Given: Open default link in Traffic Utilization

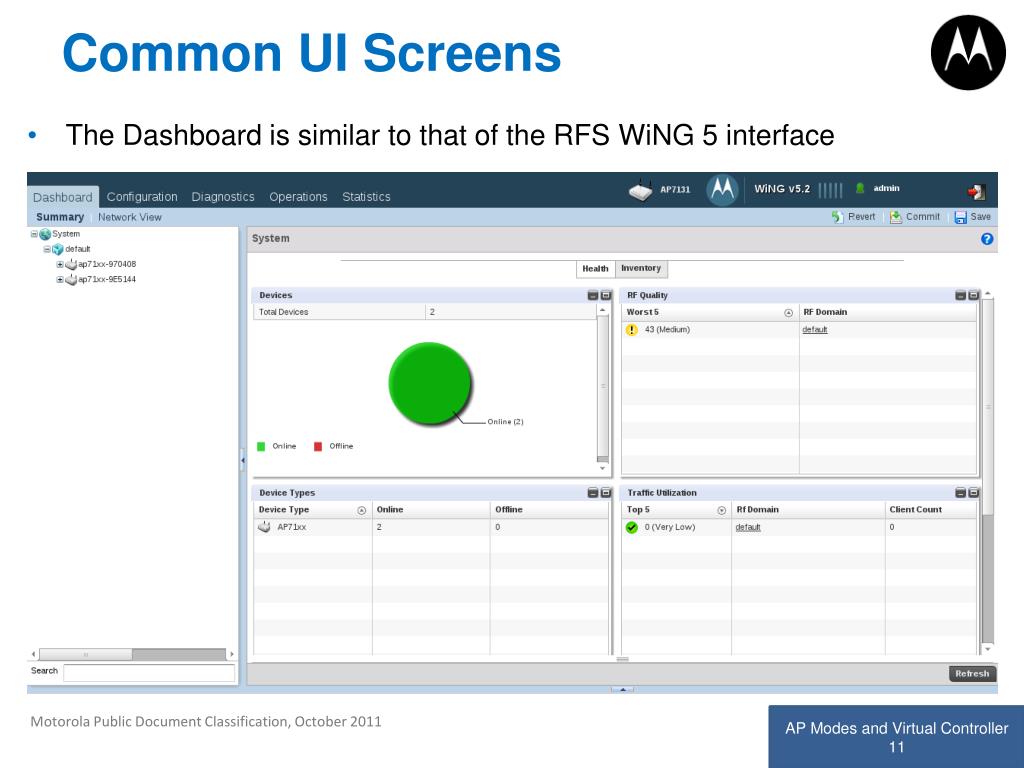Looking at the screenshot, I should [748, 528].
